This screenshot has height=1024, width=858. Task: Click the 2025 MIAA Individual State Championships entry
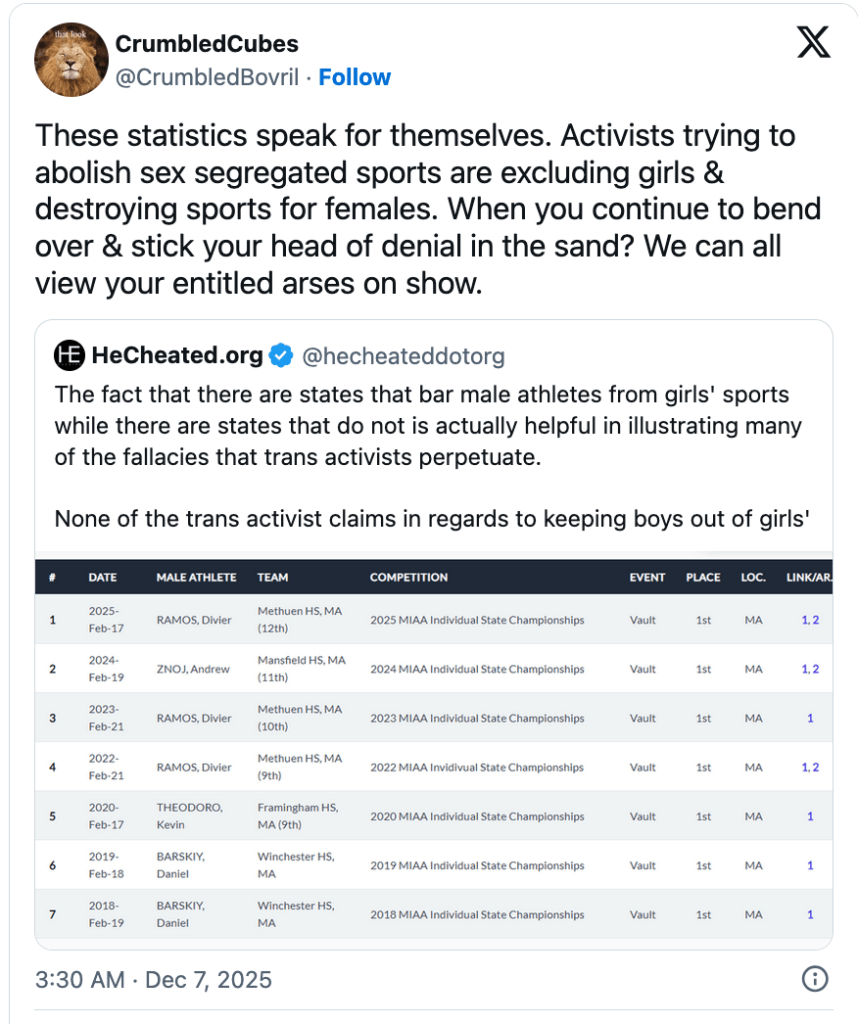[476, 620]
